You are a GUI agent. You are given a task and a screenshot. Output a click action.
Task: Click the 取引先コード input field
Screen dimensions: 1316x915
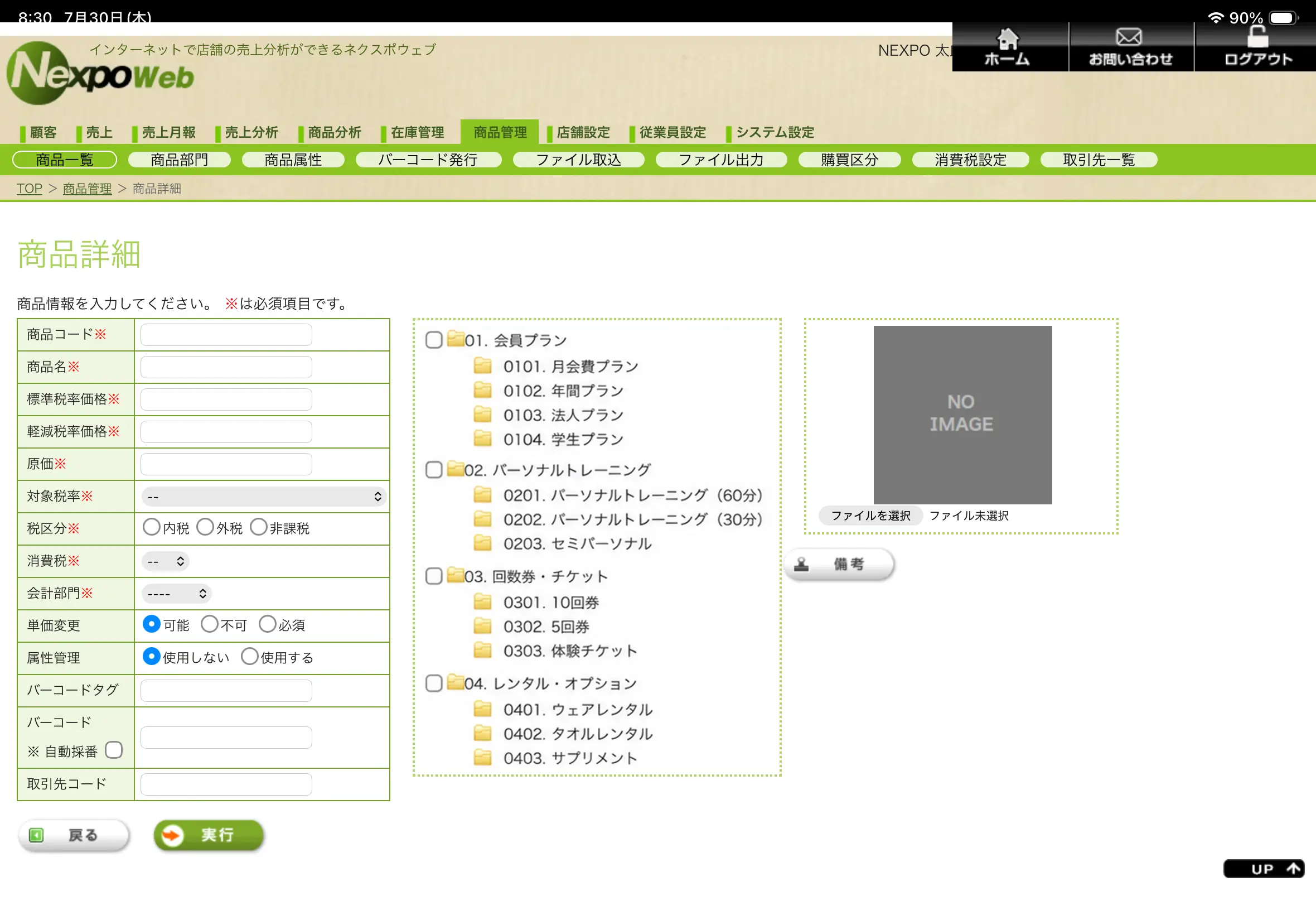pyautogui.click(x=226, y=784)
